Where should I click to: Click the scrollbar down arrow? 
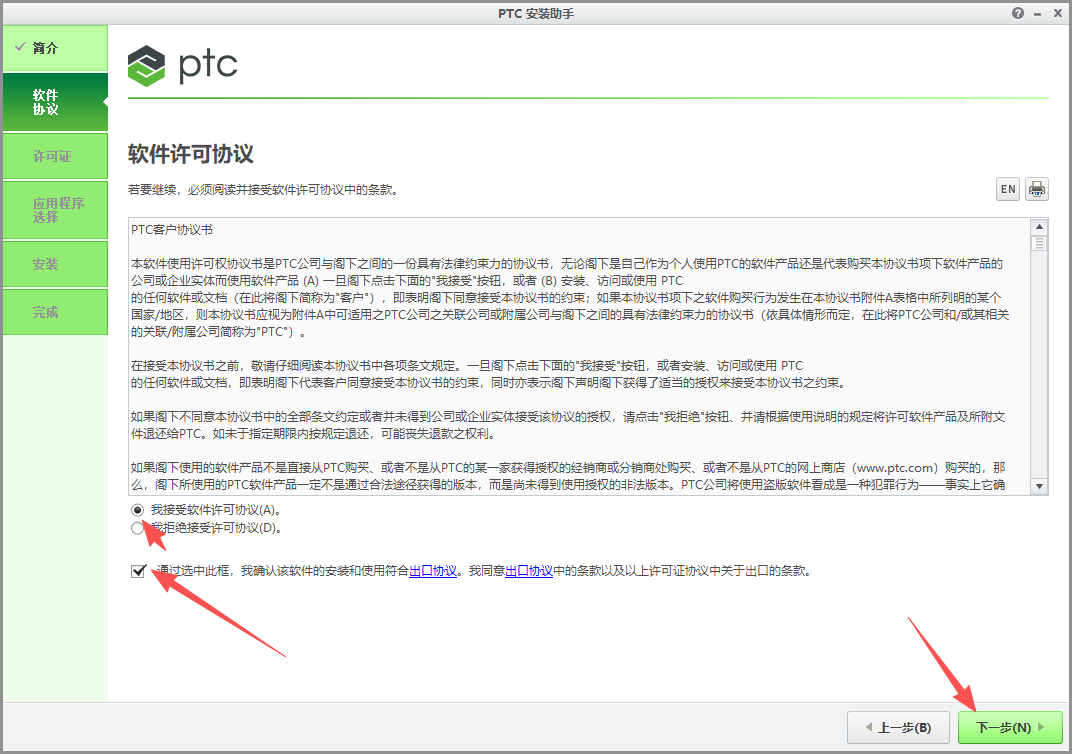pyautogui.click(x=1040, y=485)
